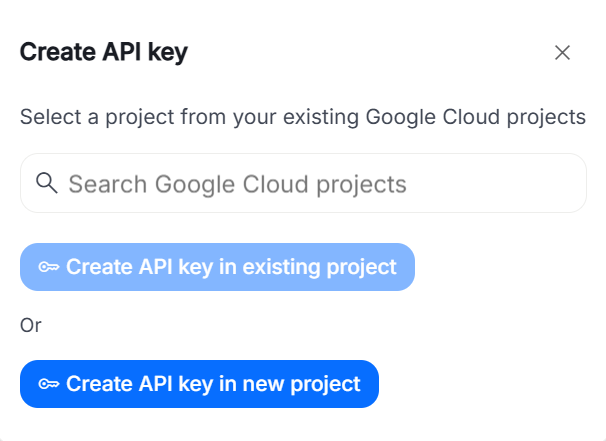Click the Or separator text
The height and width of the screenshot is (441, 606).
(31, 325)
